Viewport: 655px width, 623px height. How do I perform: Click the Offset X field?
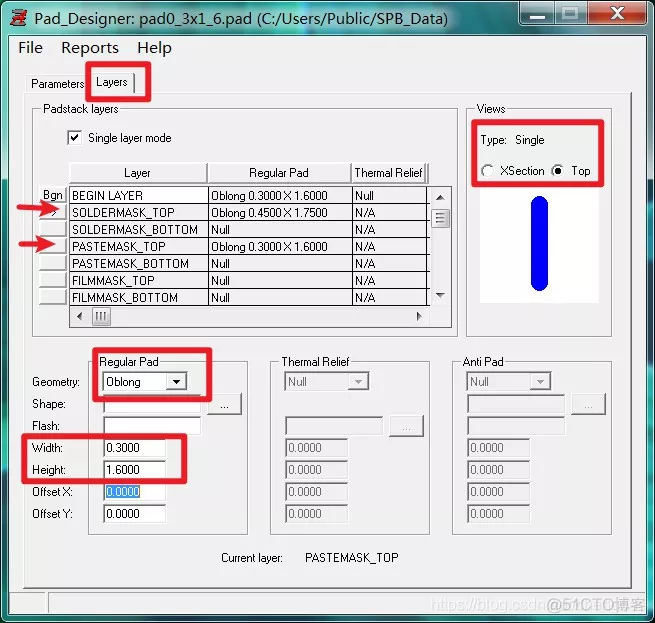click(135, 492)
